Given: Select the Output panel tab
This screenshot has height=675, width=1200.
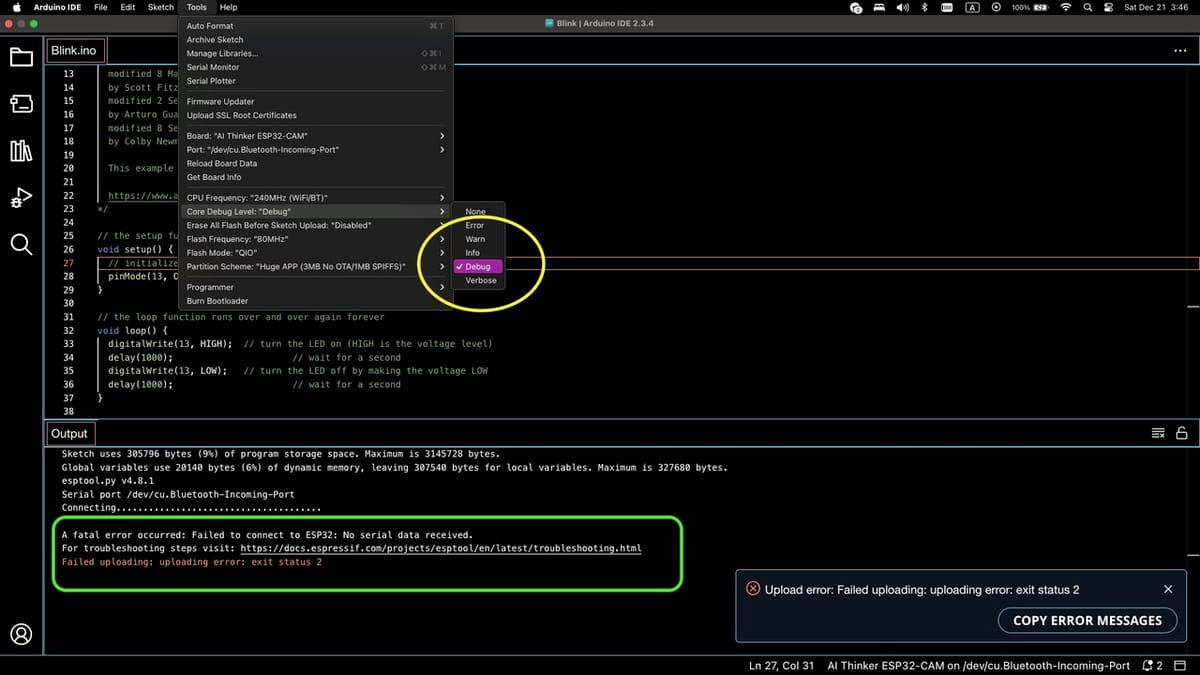Looking at the screenshot, I should [70, 433].
